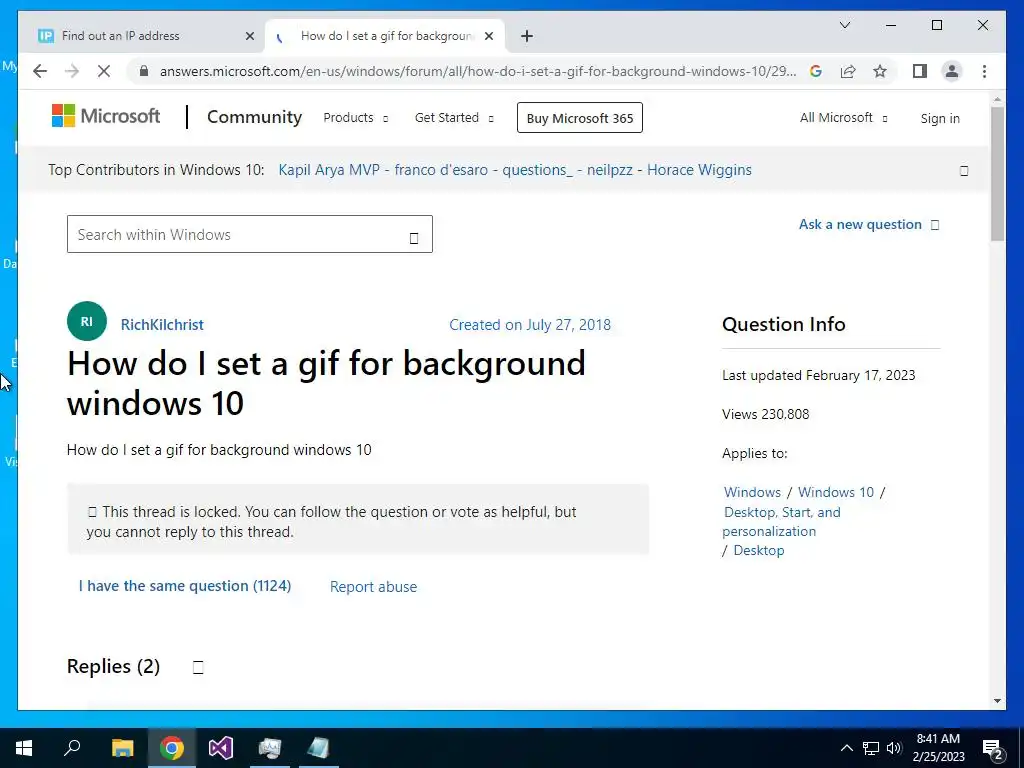
Task: Click the Search within Windows field
Action: (249, 234)
